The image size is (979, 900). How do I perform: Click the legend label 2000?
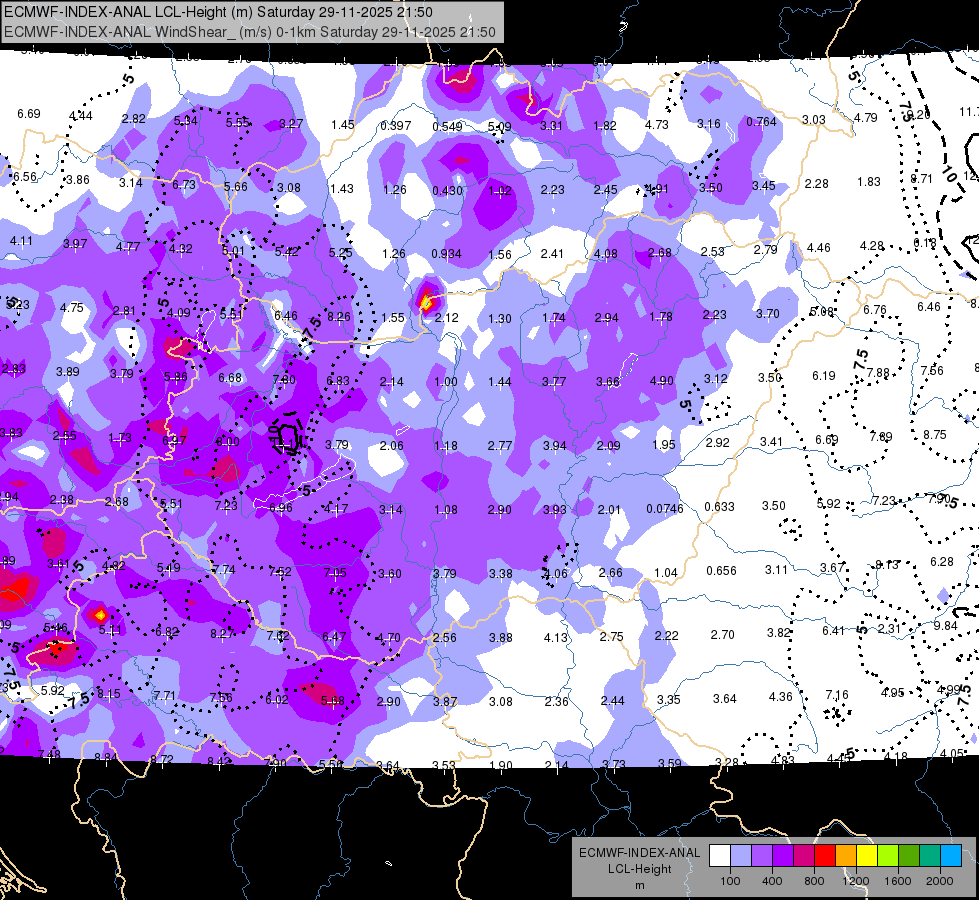[x=940, y=881]
